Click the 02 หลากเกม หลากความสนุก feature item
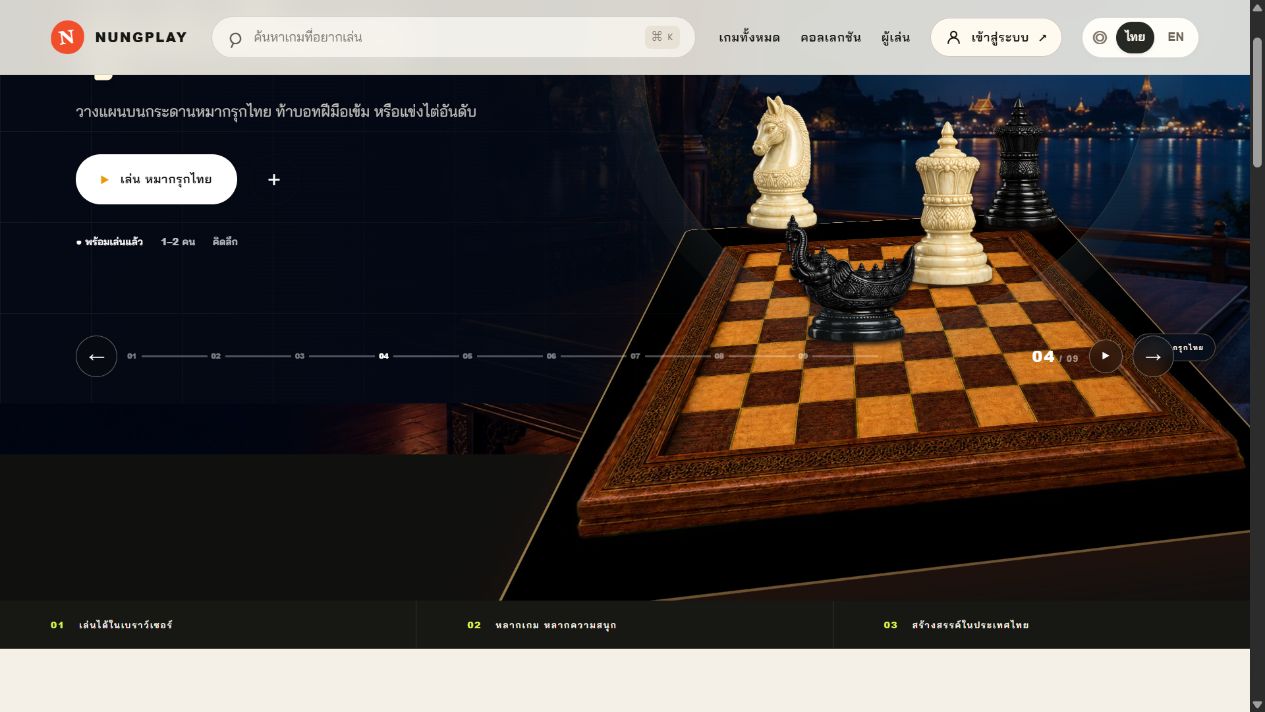 pos(624,625)
